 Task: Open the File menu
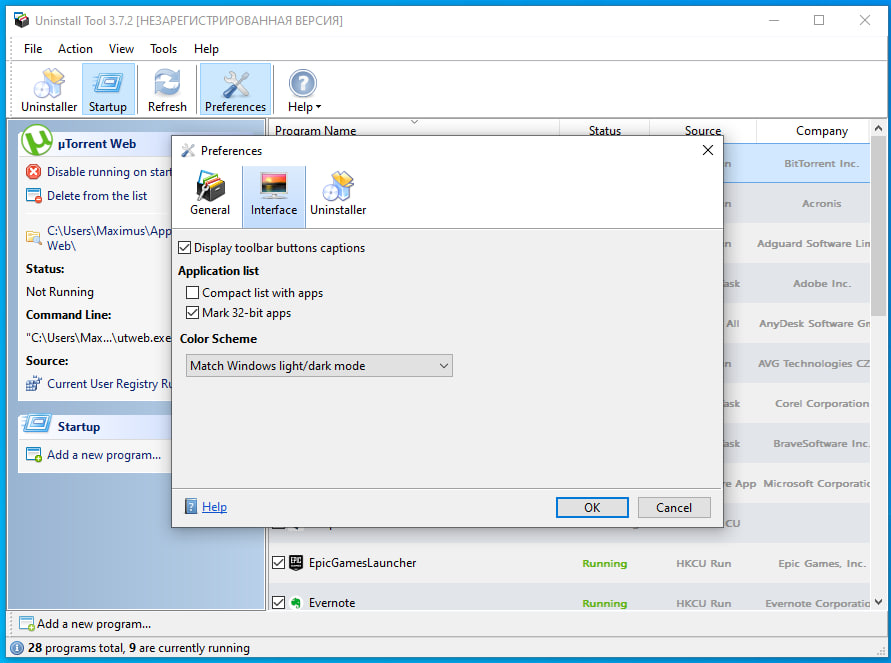click(x=33, y=49)
